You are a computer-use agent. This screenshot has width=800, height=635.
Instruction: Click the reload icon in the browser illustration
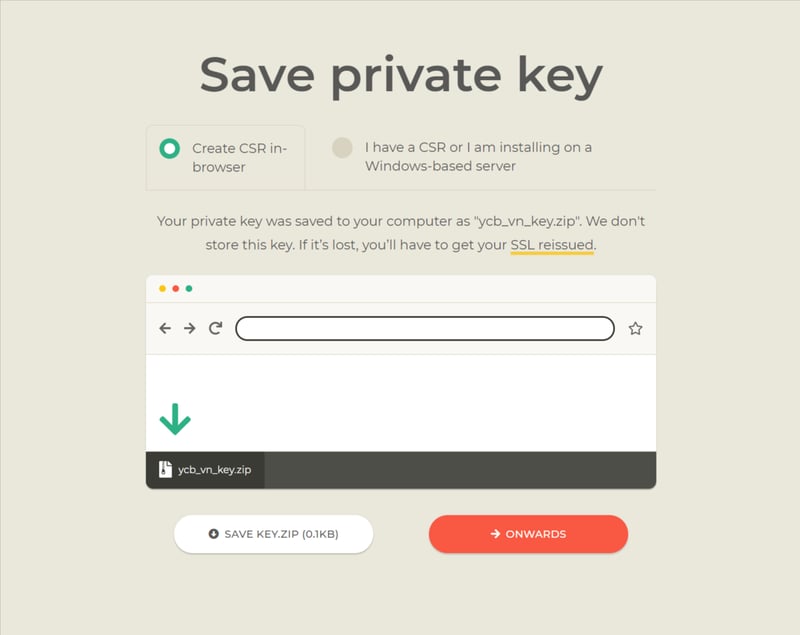(x=215, y=328)
